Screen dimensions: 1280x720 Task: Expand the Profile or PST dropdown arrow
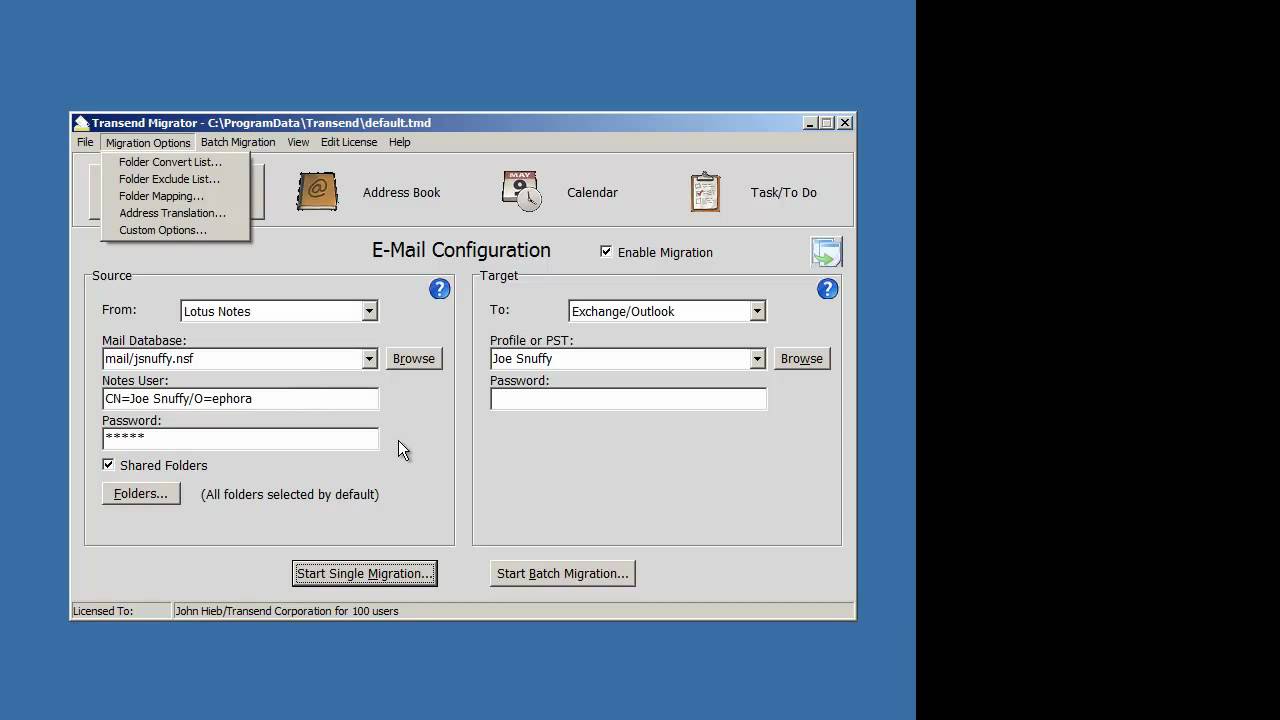click(757, 358)
